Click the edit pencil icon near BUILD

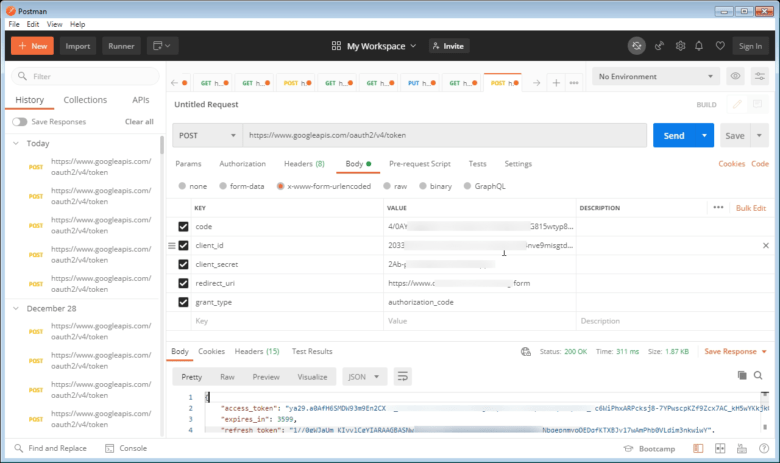tap(737, 104)
